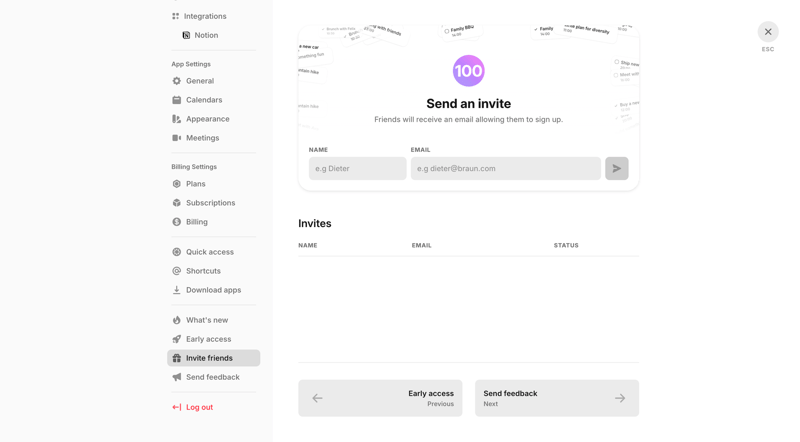
Task: View Shortcuts page
Action: (203, 271)
